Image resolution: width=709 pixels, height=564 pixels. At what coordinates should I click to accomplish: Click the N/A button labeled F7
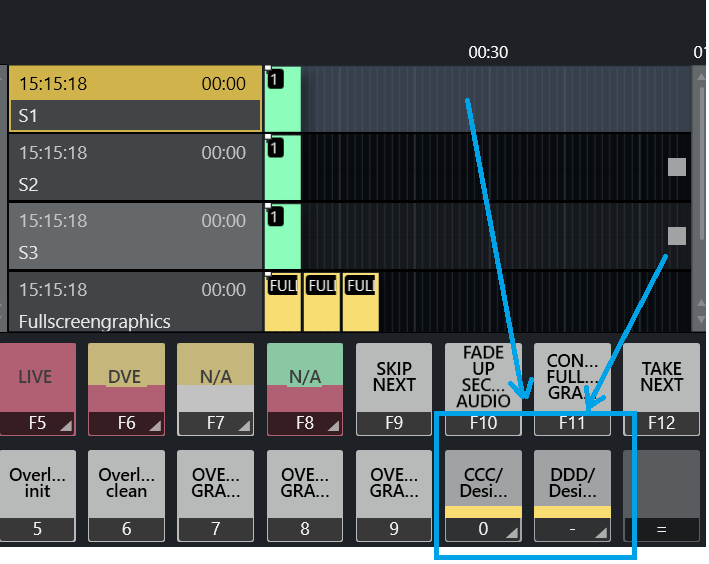215,388
